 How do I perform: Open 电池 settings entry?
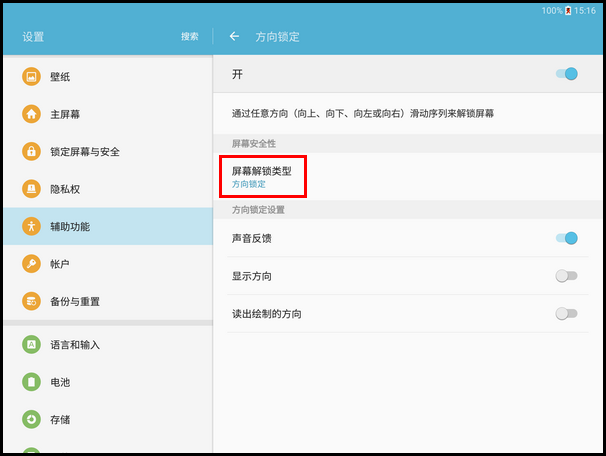pyautogui.click(x=108, y=382)
